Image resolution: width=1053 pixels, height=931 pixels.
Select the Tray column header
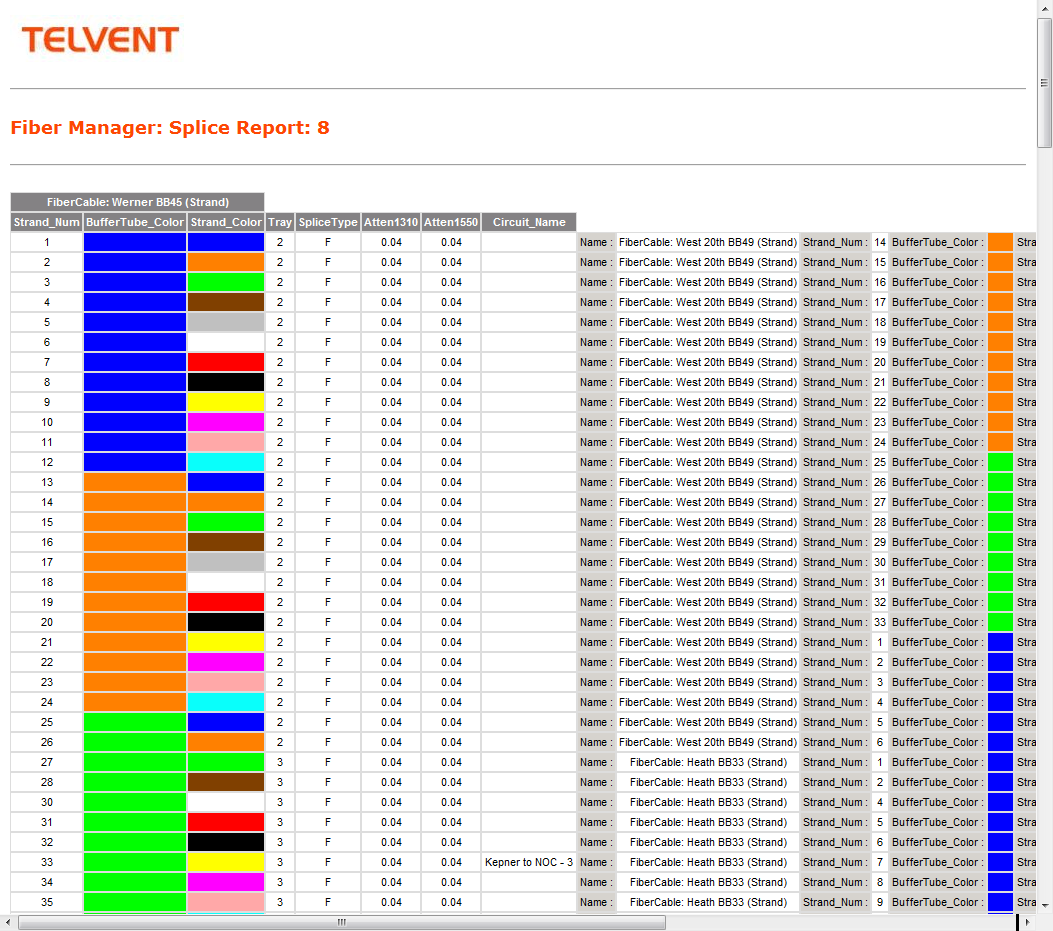coord(279,222)
